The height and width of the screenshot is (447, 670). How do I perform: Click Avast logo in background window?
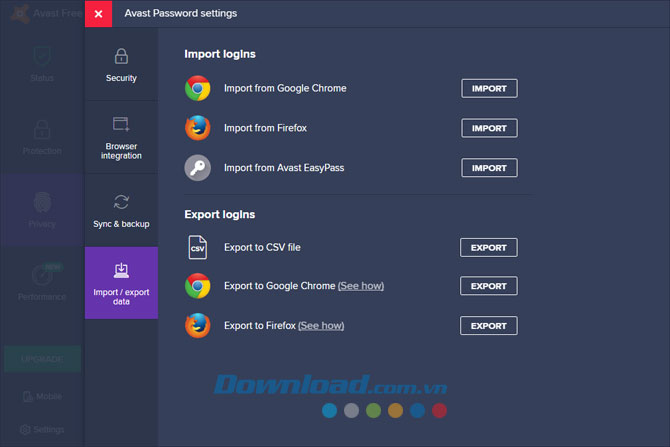(x=20, y=14)
